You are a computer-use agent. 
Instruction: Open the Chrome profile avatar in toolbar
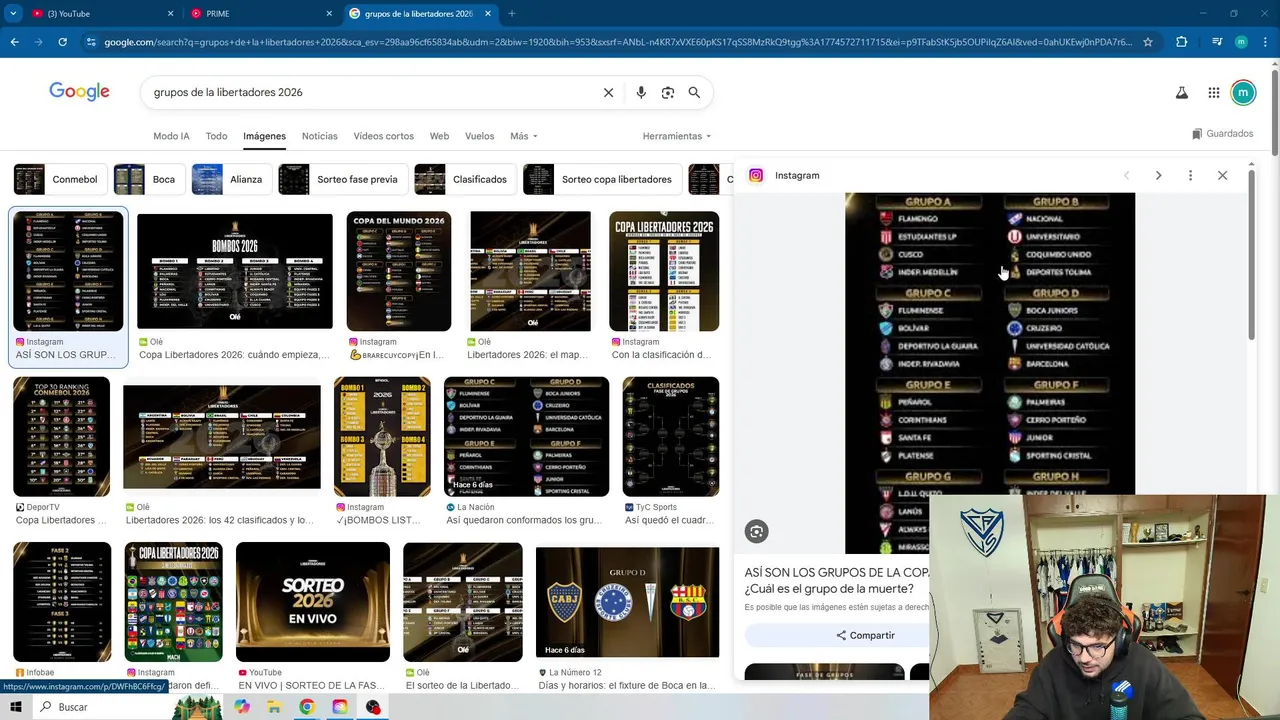tap(1241, 42)
